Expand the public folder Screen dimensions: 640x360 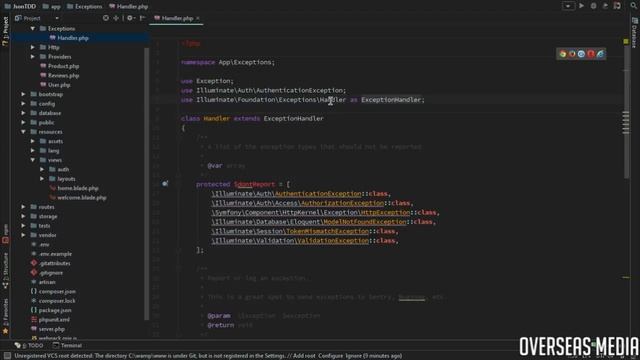23,122
